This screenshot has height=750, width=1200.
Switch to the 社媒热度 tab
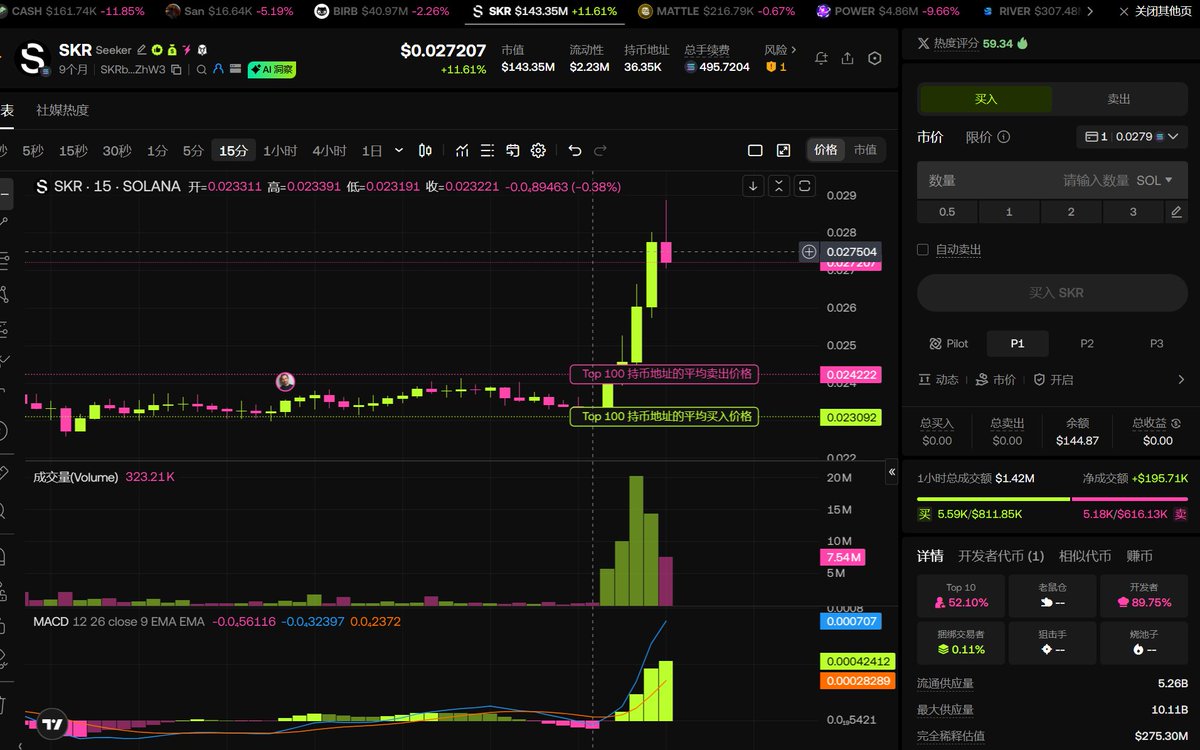point(62,110)
